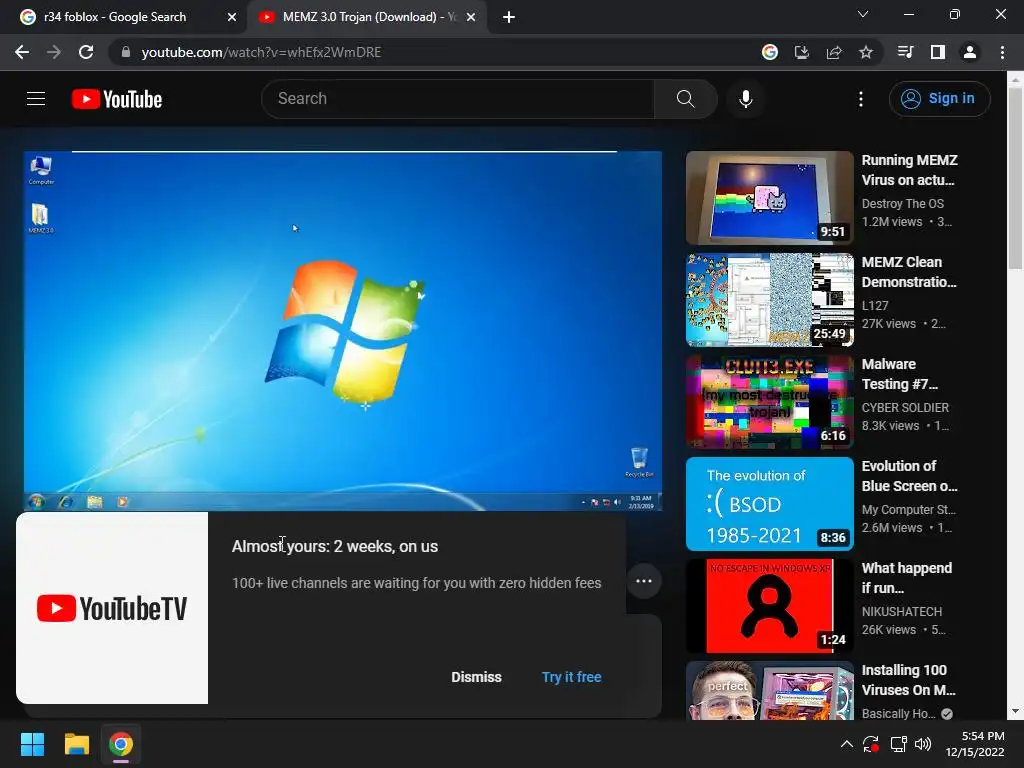
Task: Open YouTube settings three-dot menu
Action: (x=861, y=99)
